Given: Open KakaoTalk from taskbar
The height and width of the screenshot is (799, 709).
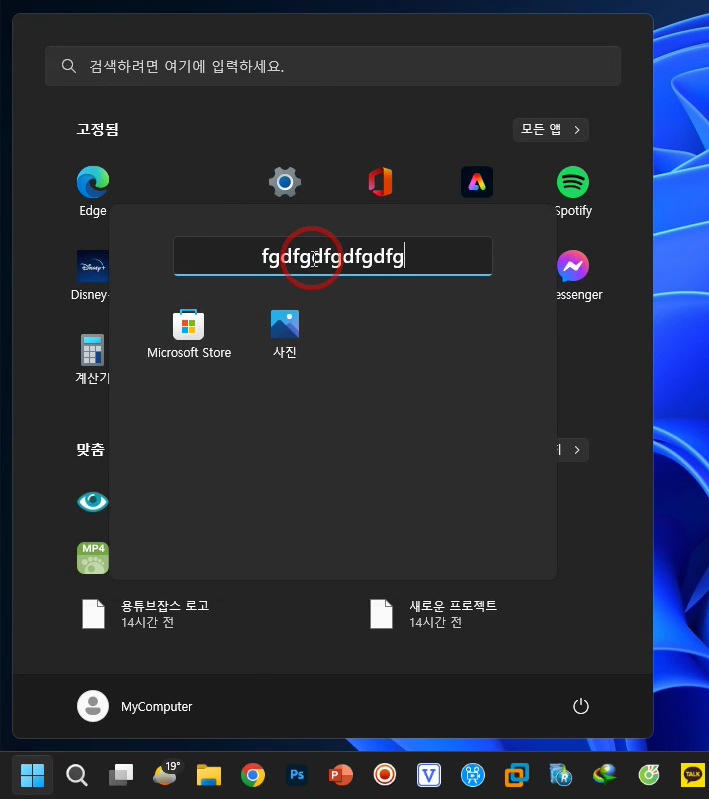Looking at the screenshot, I should [693, 775].
